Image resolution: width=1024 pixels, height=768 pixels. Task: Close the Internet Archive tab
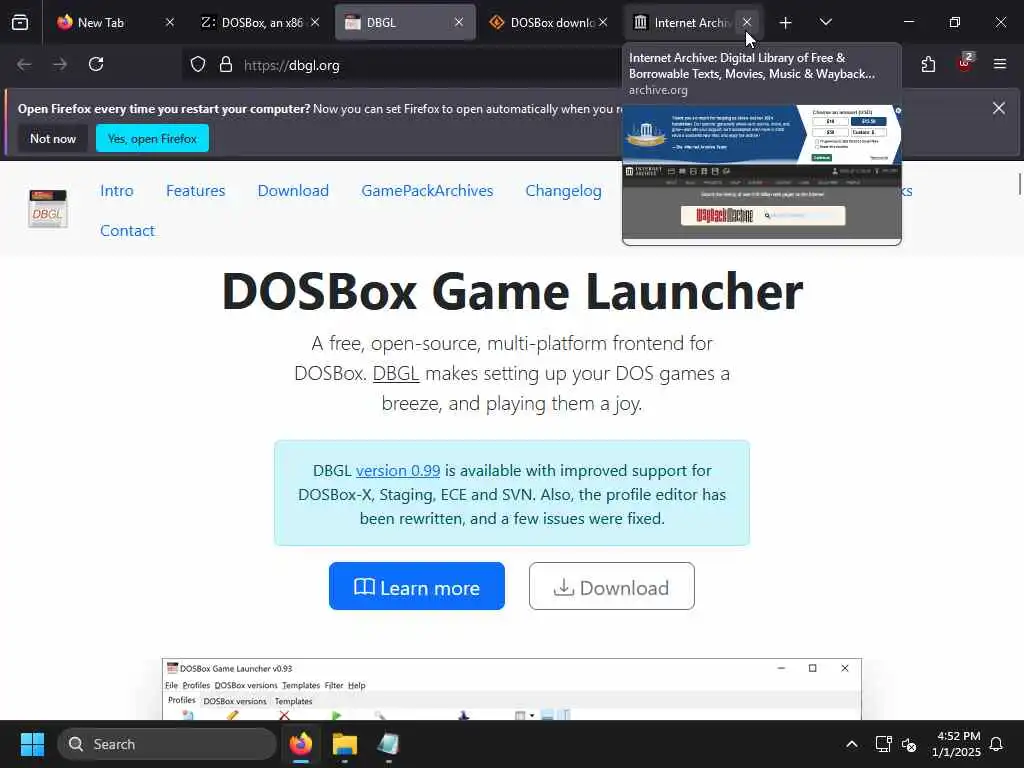[x=746, y=22]
